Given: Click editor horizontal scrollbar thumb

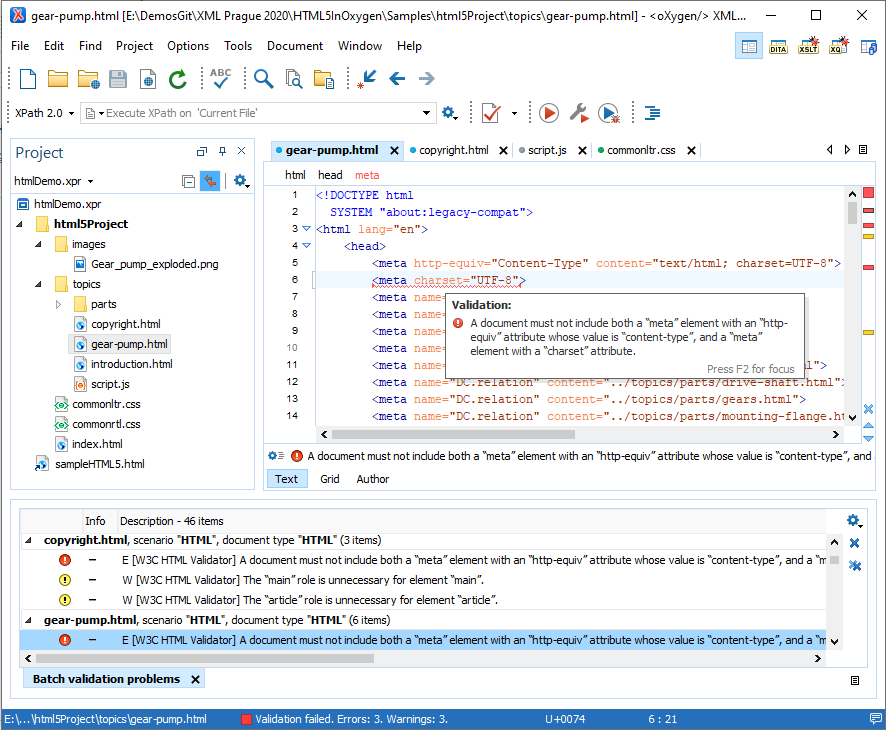Looking at the screenshot, I should 453,434.
